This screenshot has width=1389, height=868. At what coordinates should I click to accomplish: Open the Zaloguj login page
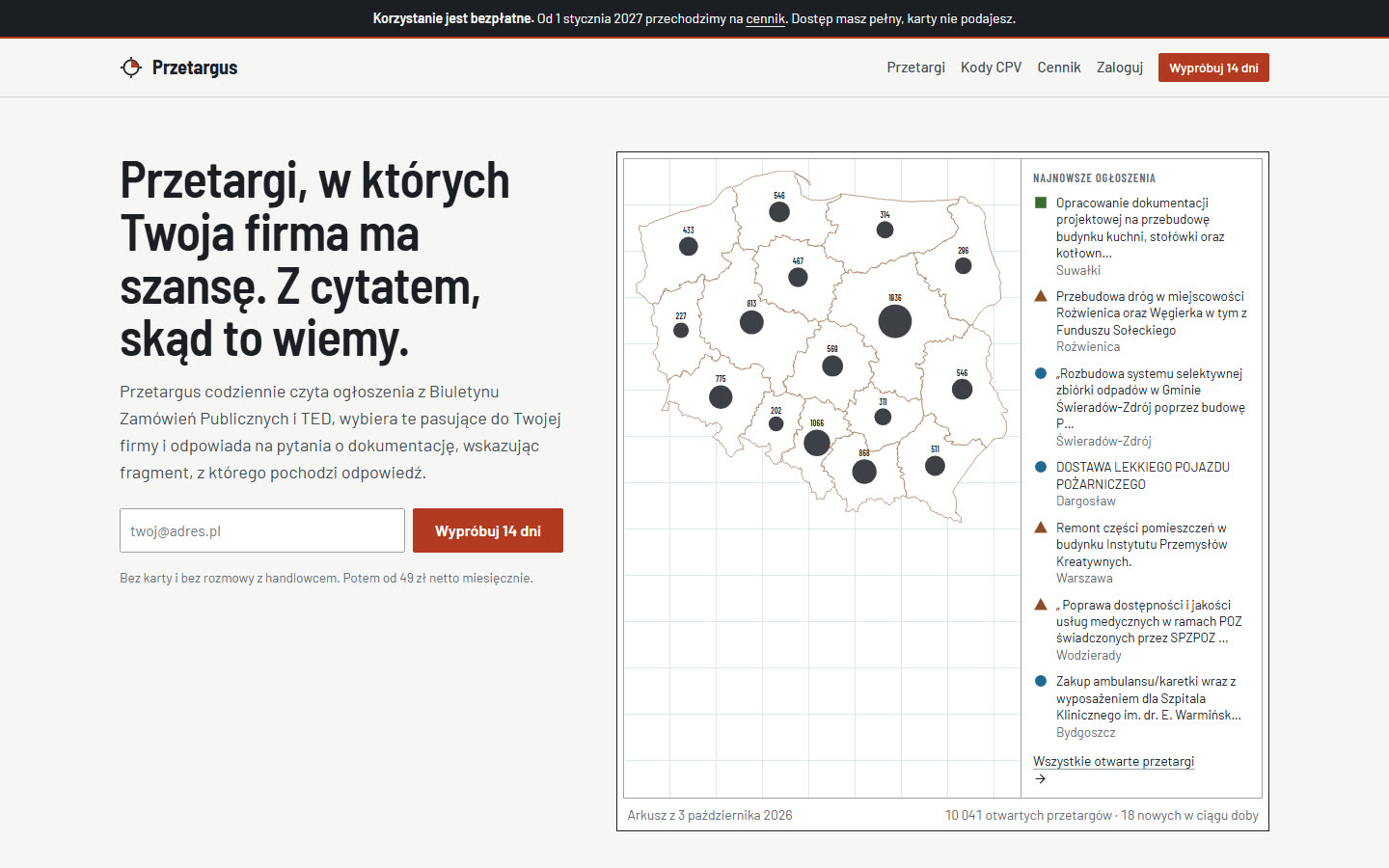pos(1120,68)
